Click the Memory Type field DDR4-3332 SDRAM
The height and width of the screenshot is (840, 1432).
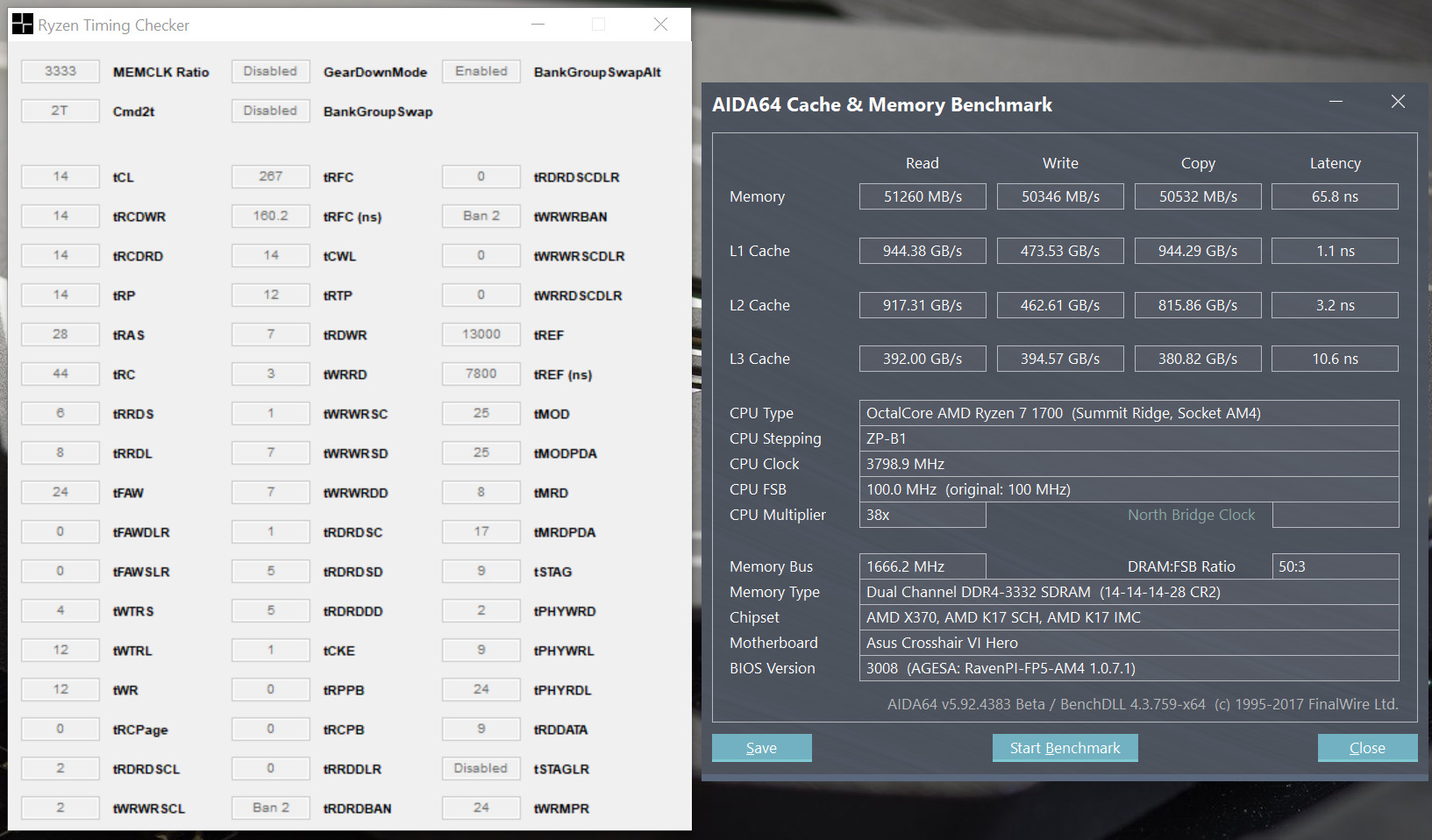point(1129,592)
